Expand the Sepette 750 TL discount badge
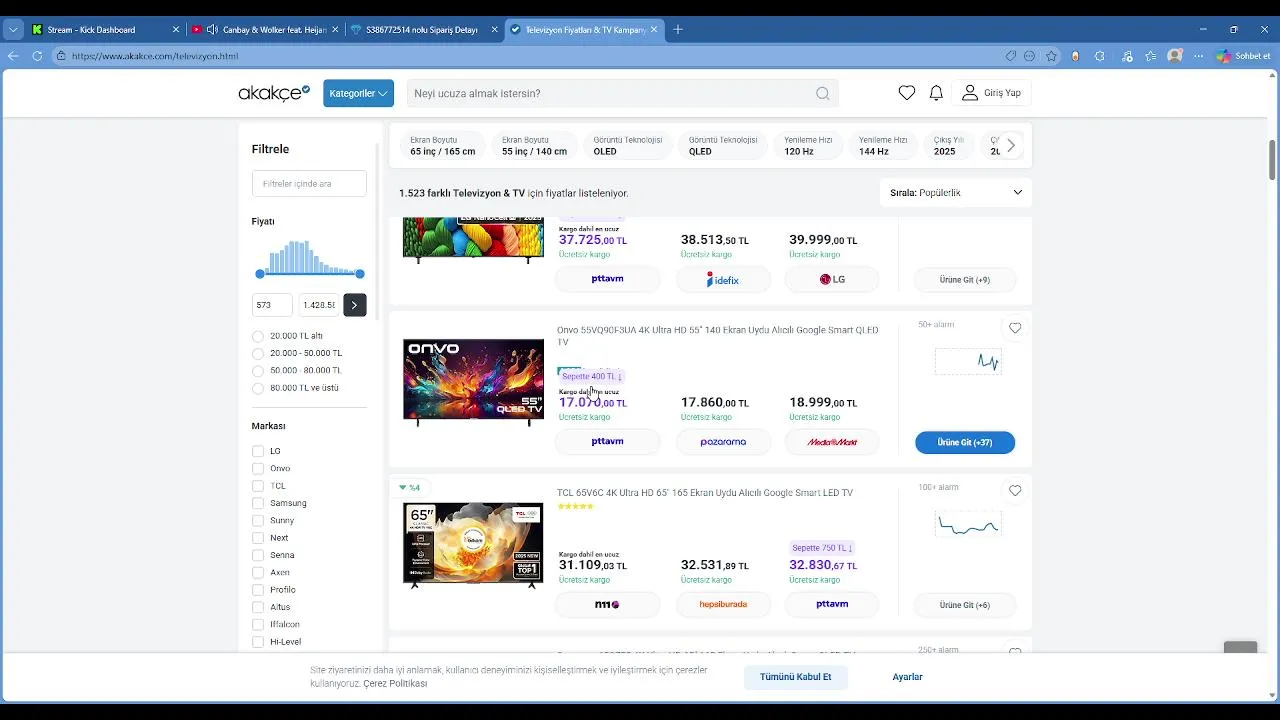 click(x=822, y=548)
